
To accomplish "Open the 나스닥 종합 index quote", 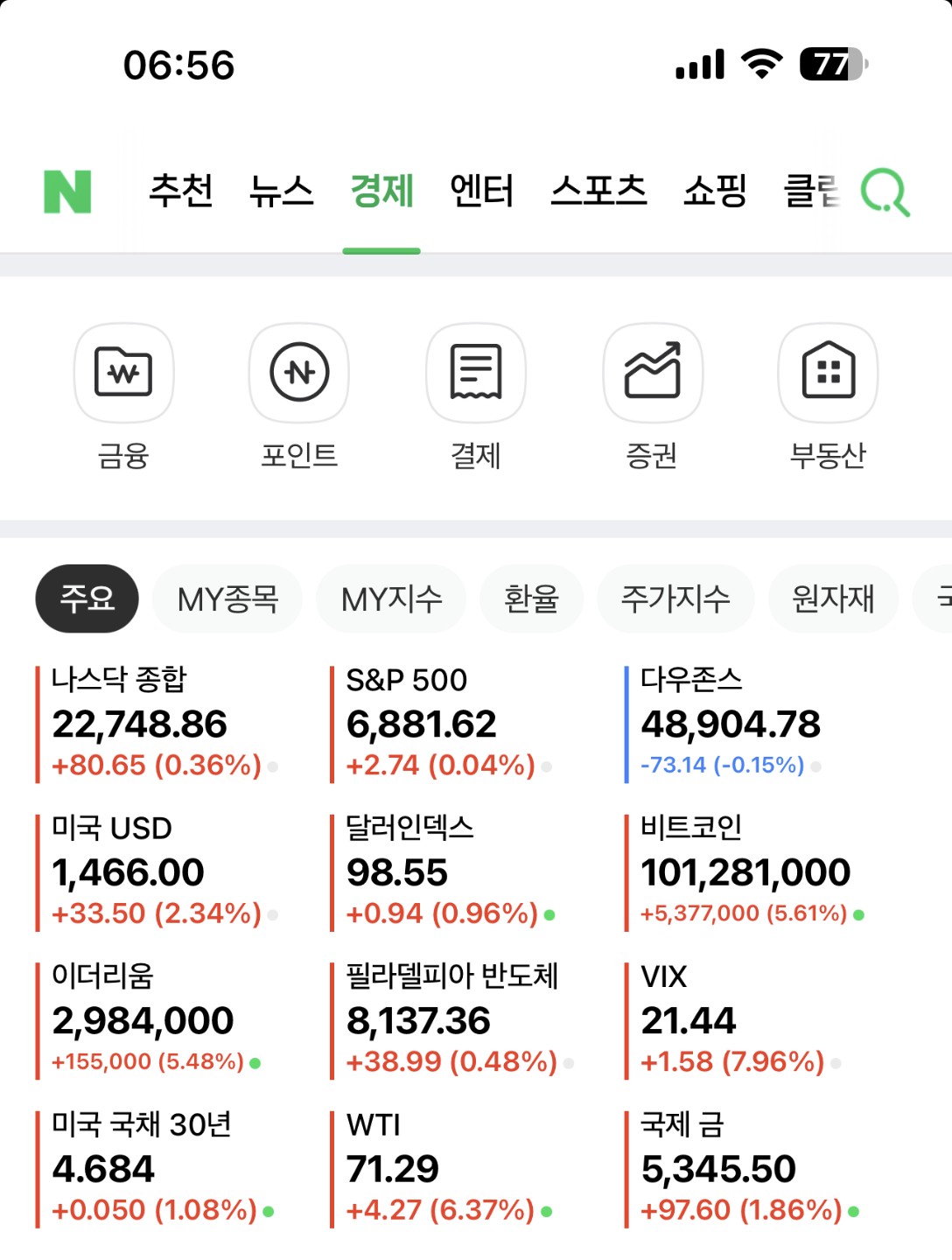I will tap(157, 724).
